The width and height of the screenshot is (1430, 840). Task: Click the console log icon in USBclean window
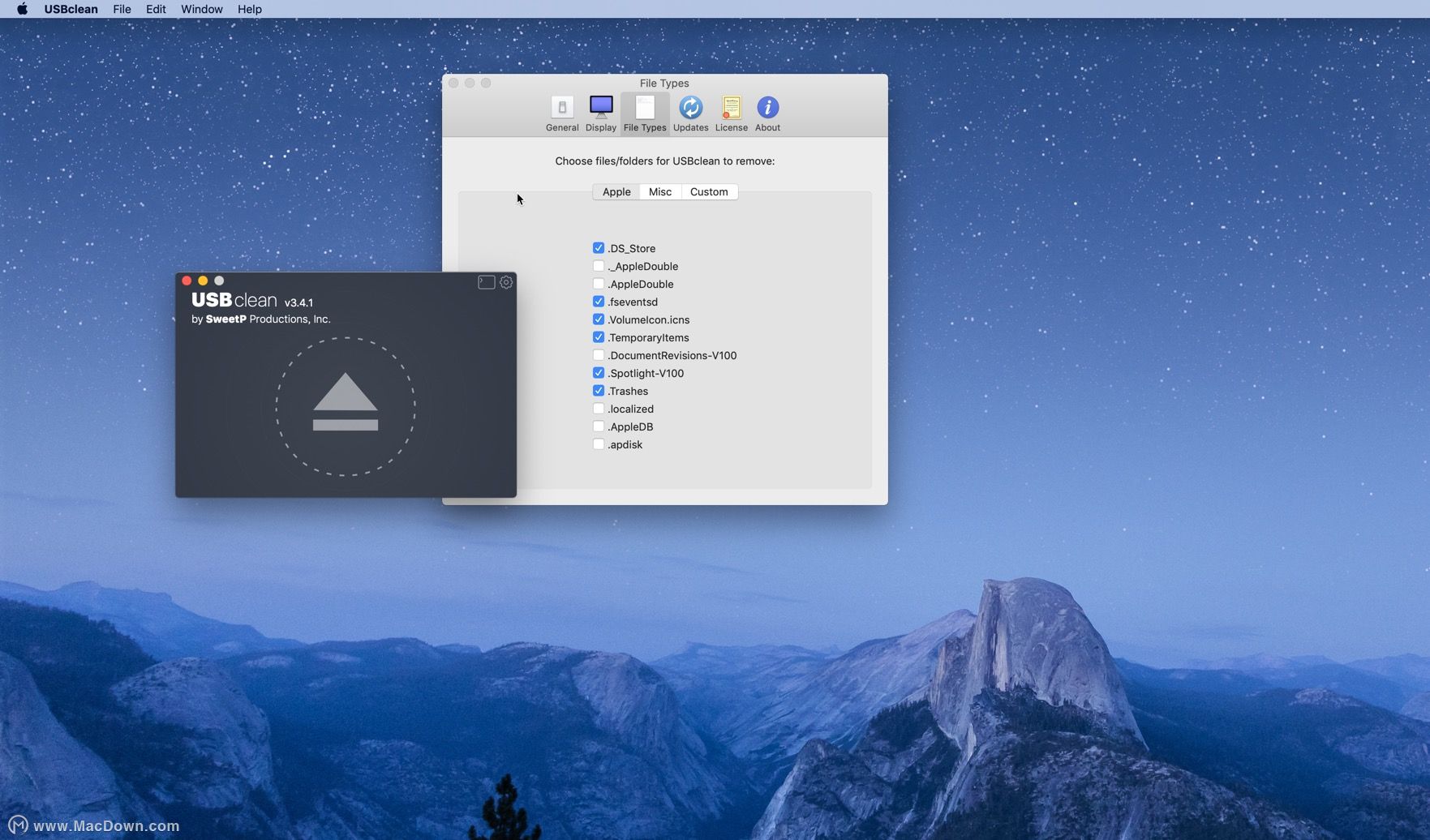pos(486,282)
